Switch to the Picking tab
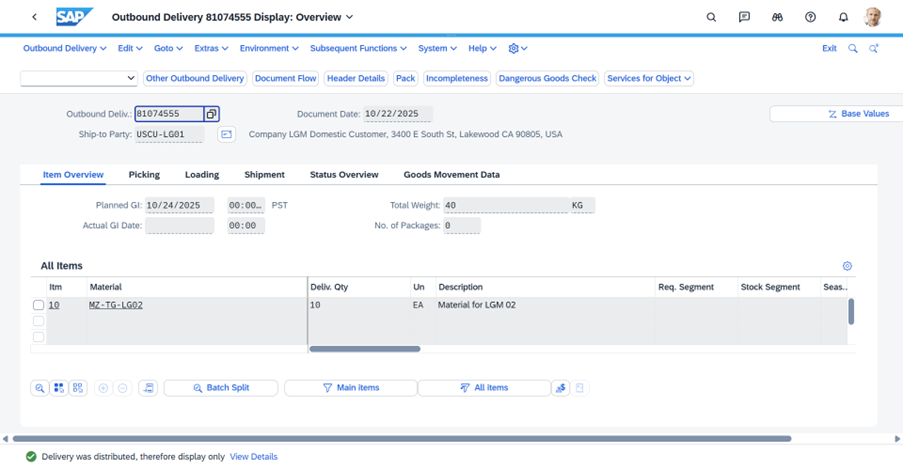903x469 pixels. pos(144,175)
